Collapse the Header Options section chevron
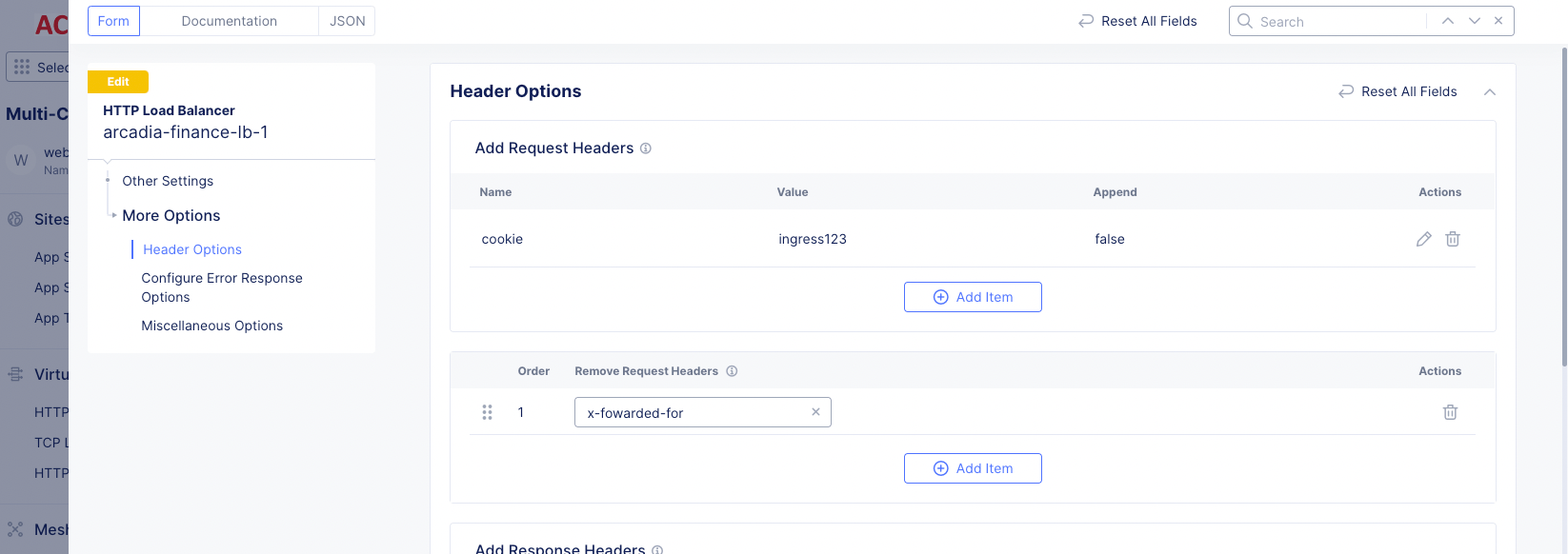This screenshot has width=1568, height=554. [x=1489, y=91]
